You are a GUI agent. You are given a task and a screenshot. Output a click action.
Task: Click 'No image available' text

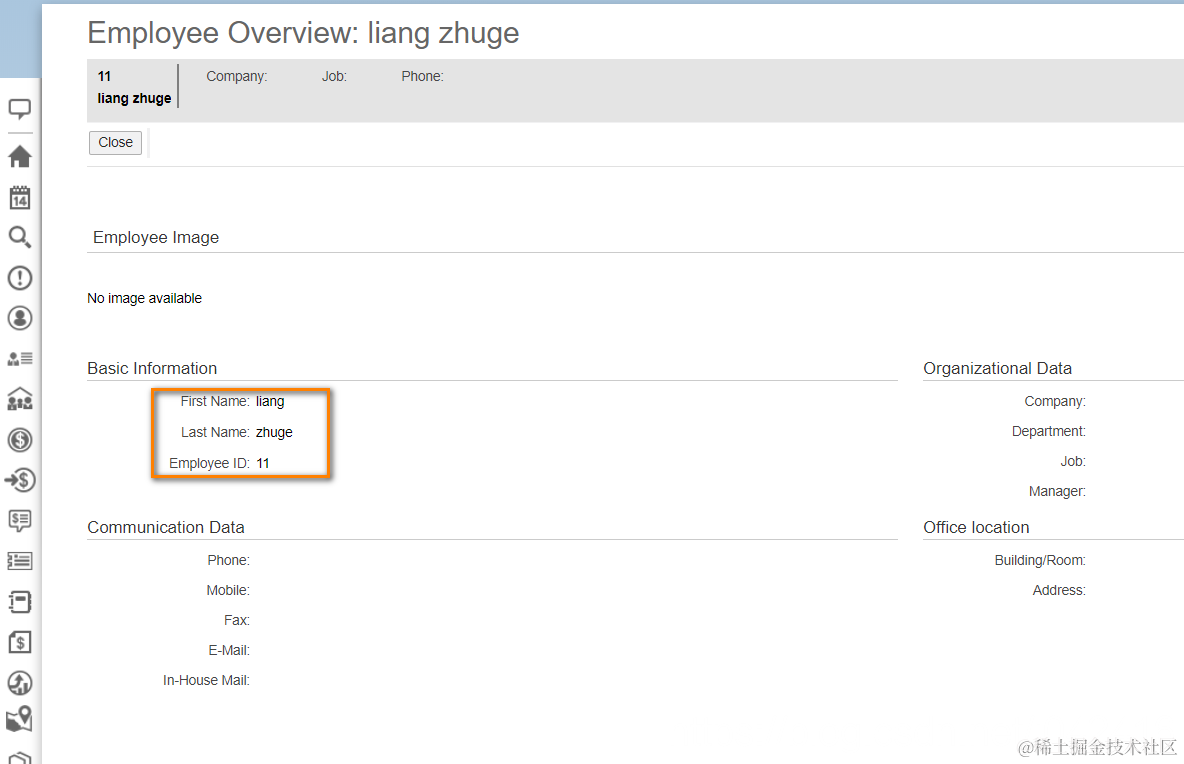[144, 298]
